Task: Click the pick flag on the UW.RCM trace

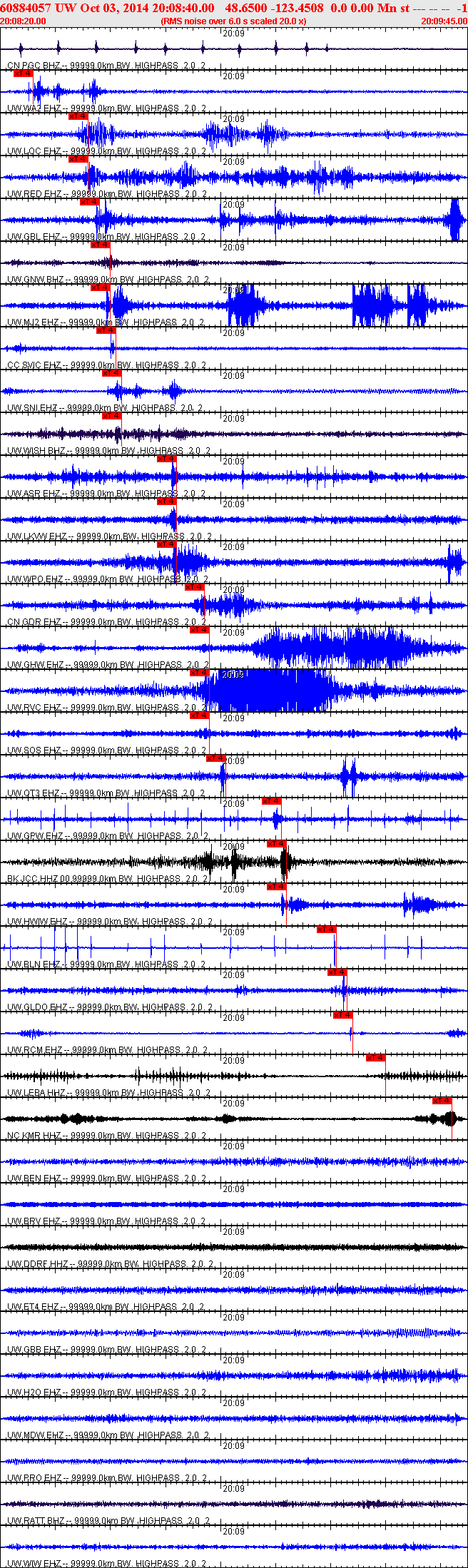Action: [343, 1014]
